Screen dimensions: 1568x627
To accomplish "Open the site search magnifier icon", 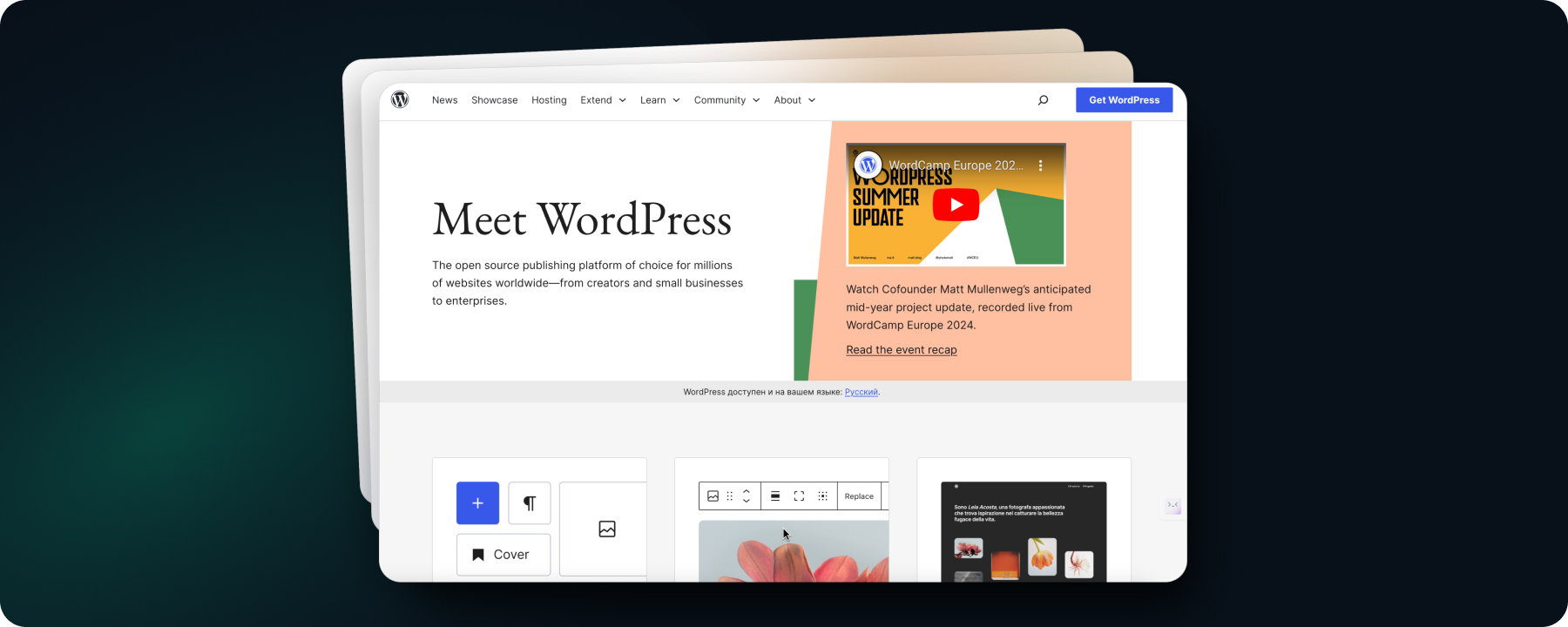I will tap(1043, 100).
